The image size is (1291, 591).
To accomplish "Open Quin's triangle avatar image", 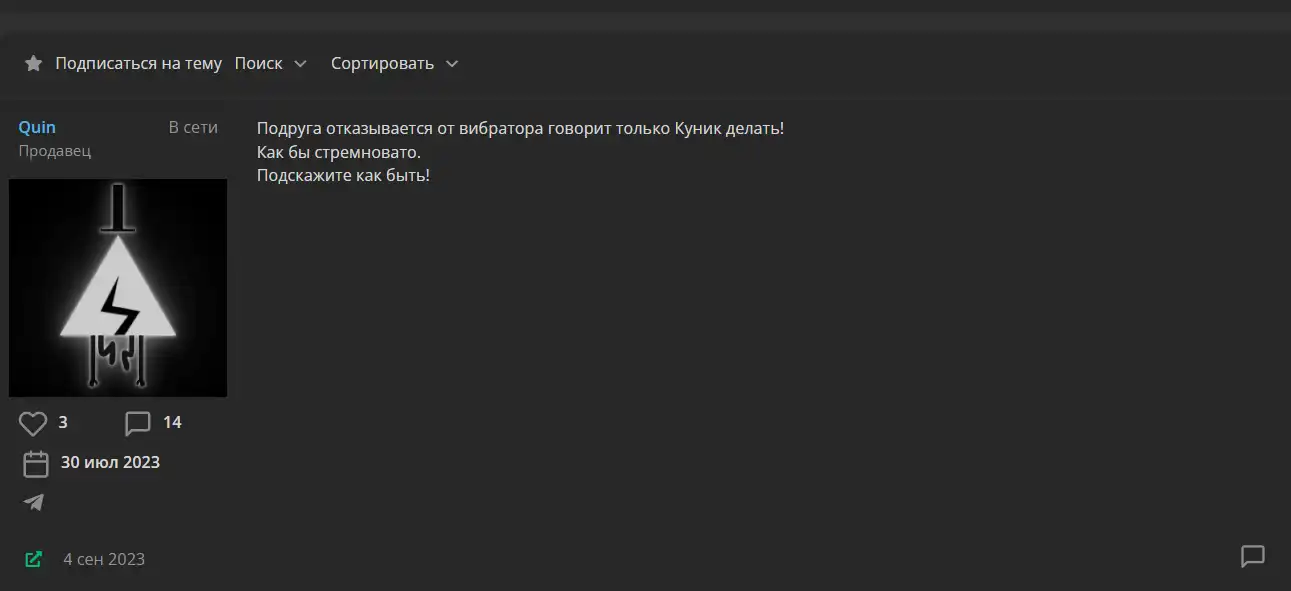I will (x=118, y=288).
